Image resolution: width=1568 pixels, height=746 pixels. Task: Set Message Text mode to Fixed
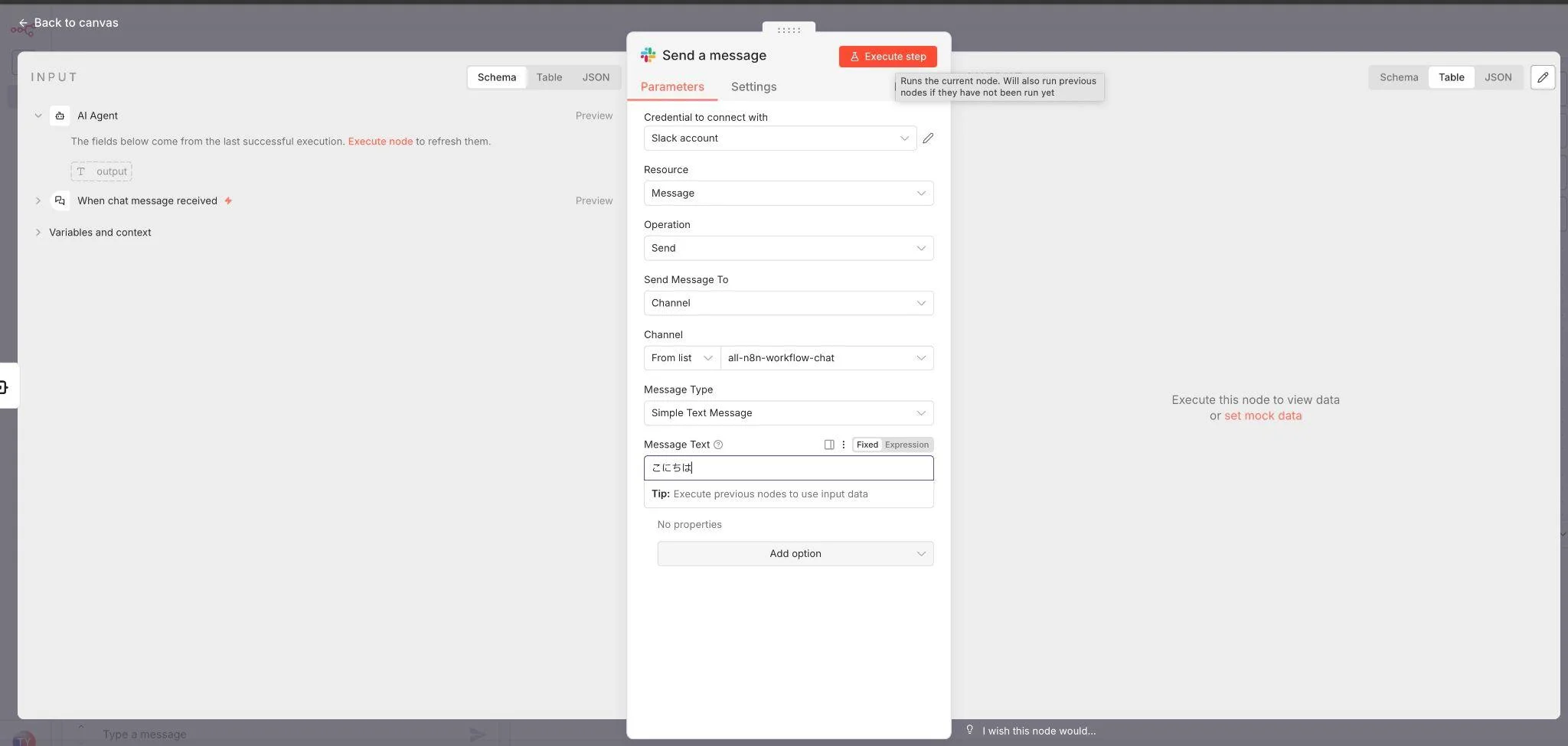(x=867, y=445)
